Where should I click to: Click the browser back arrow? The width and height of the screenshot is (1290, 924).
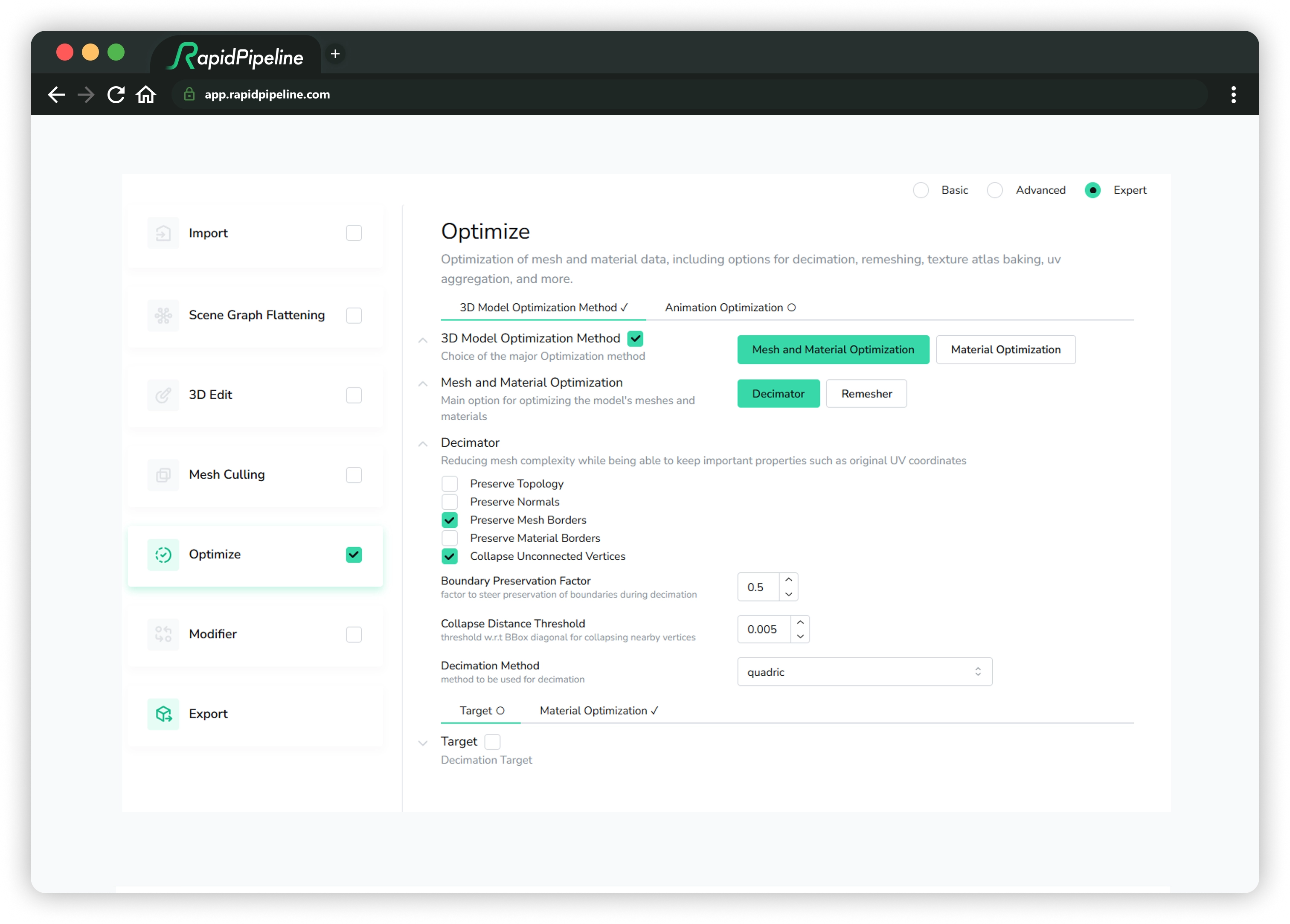click(x=56, y=94)
